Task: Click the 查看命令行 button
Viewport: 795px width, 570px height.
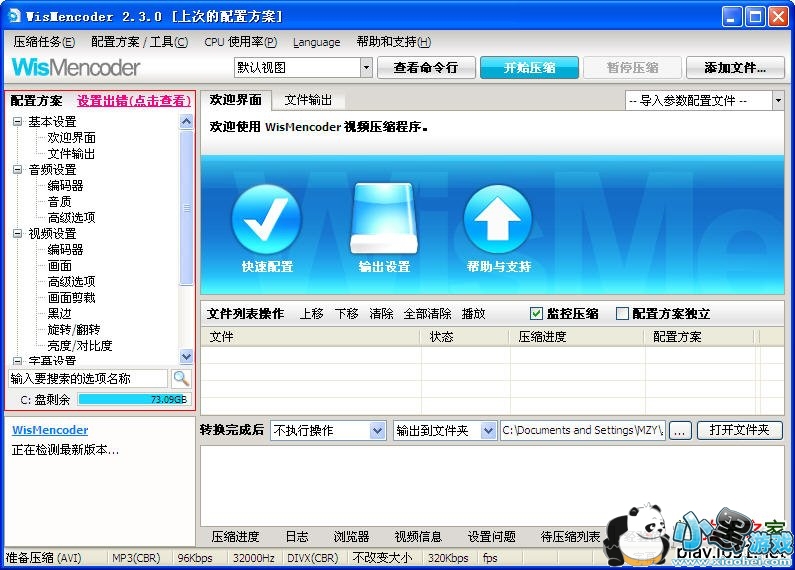Action: 426,67
